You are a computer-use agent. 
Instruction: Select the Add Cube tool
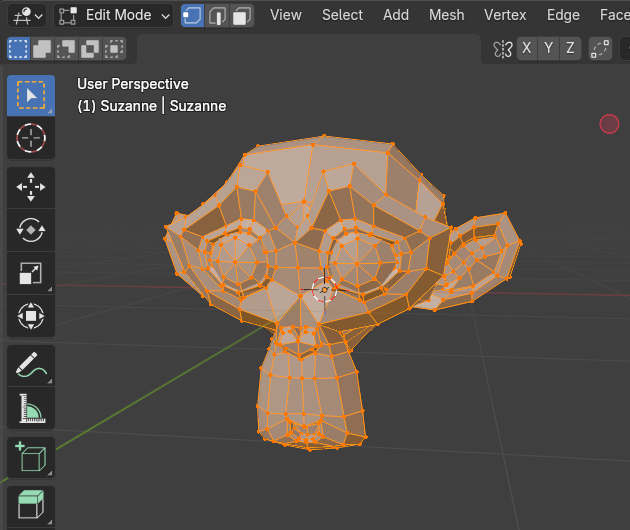pos(31,457)
